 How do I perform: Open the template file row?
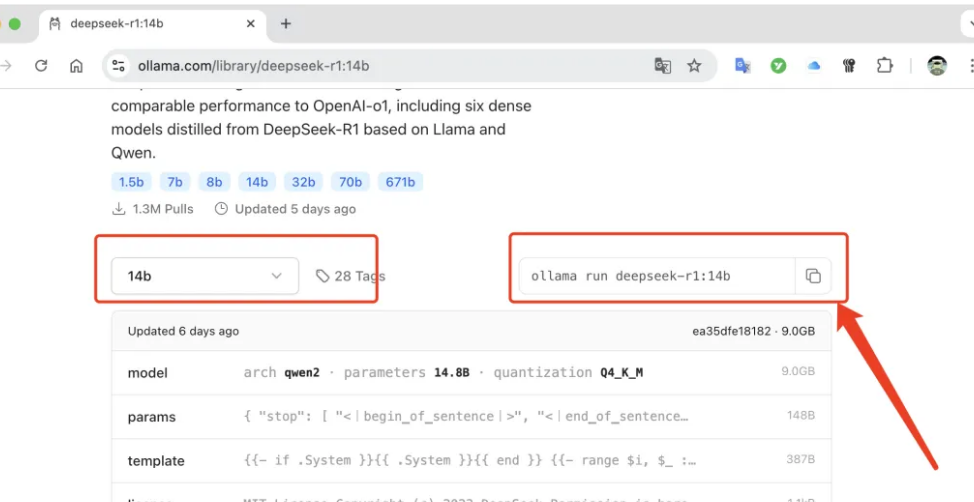(471, 460)
